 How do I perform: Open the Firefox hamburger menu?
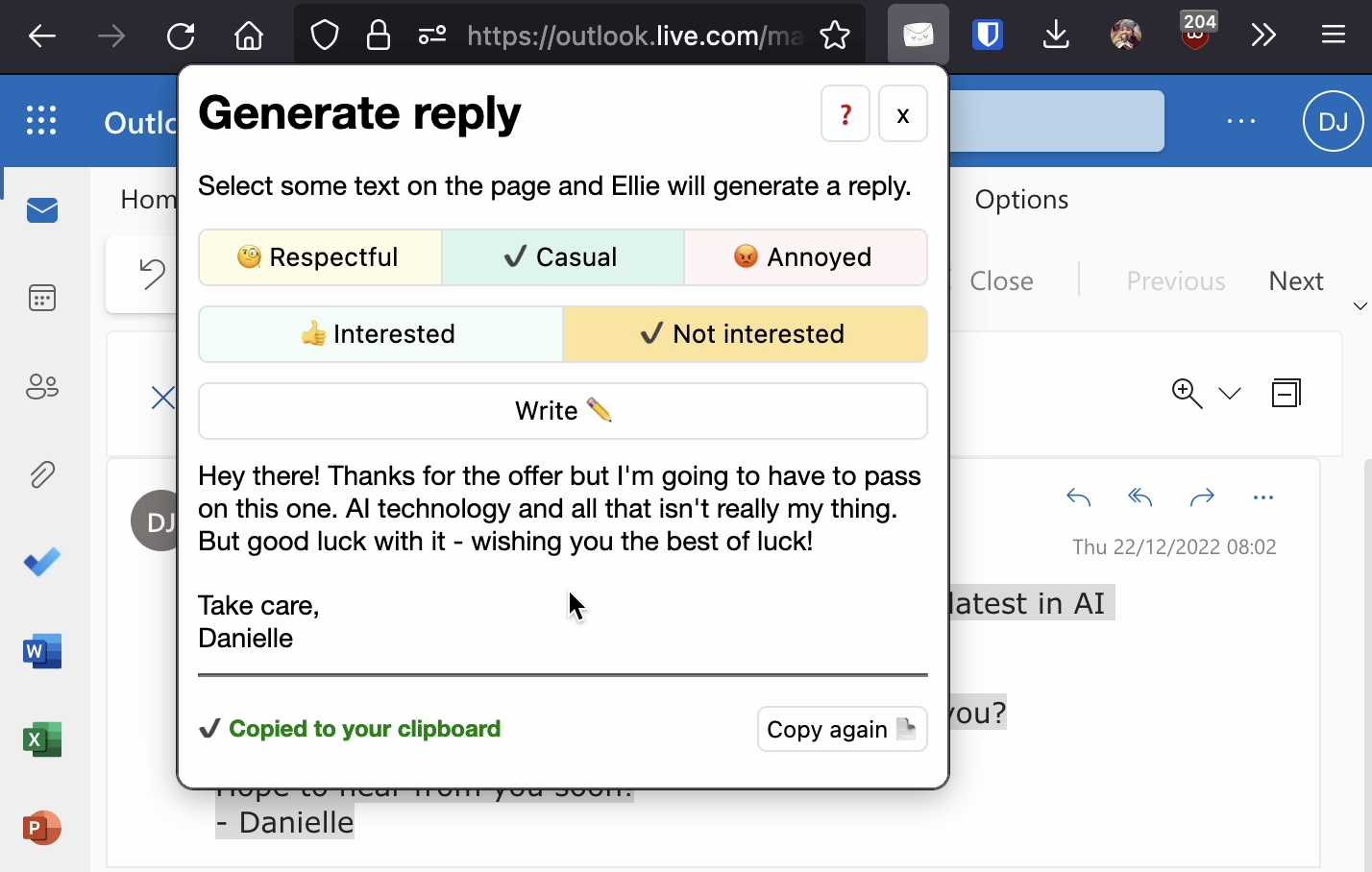[x=1333, y=36]
